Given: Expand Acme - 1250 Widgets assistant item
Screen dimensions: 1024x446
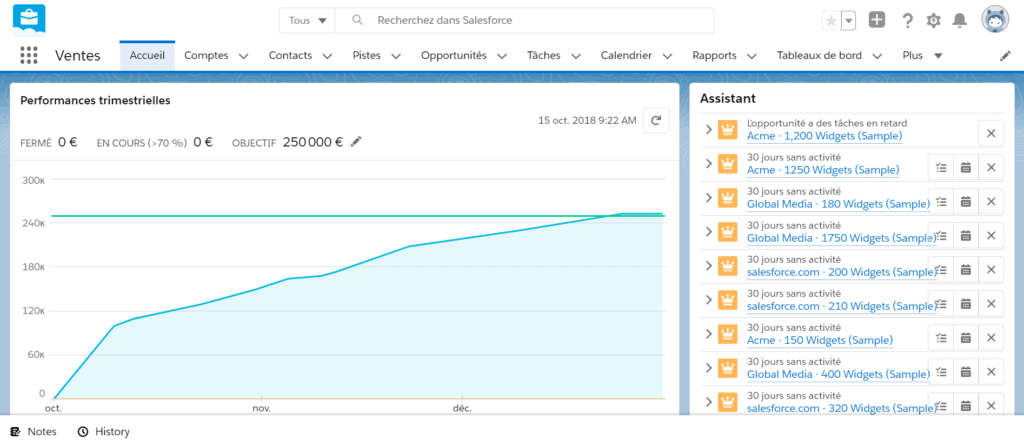Looking at the screenshot, I should click(x=708, y=163).
